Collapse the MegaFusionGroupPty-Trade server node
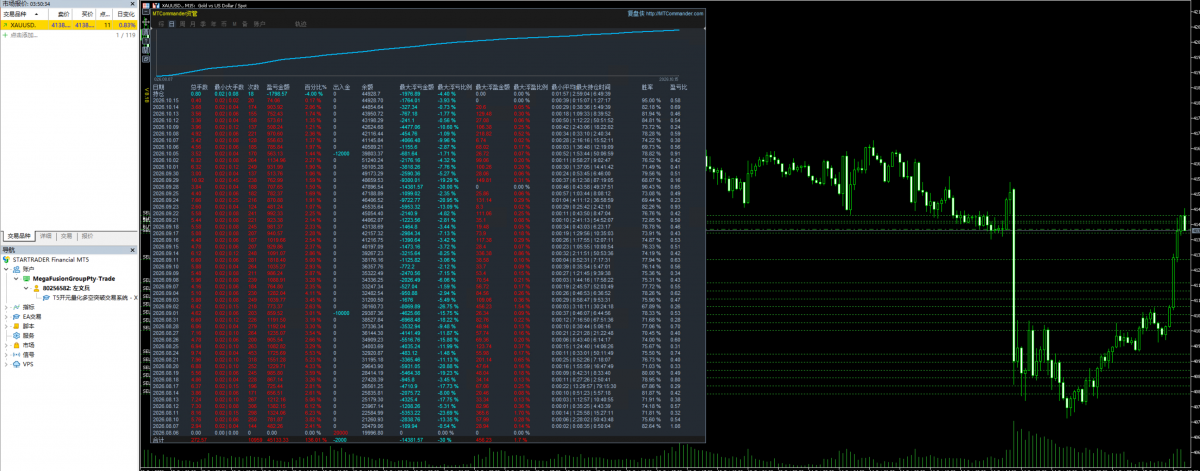The image size is (1200, 471). pos(15,278)
